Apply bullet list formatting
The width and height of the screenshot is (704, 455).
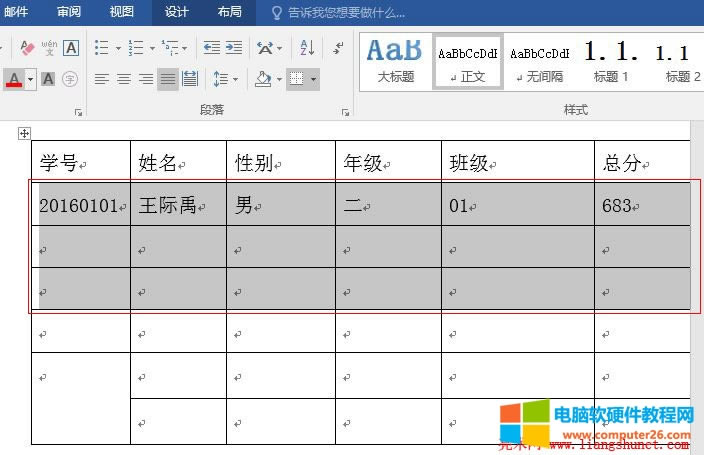pos(101,48)
